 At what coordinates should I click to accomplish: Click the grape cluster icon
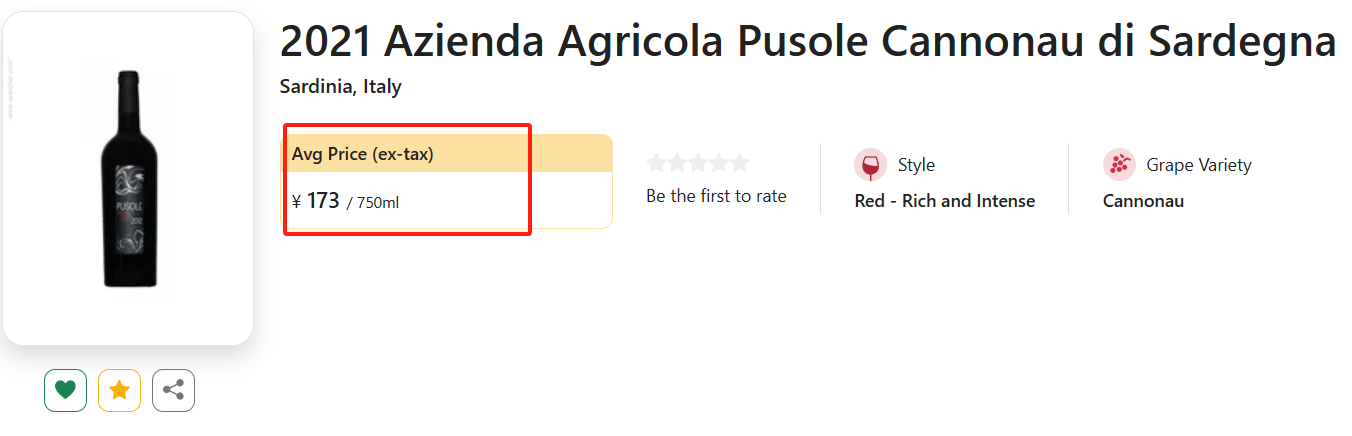click(x=1119, y=165)
